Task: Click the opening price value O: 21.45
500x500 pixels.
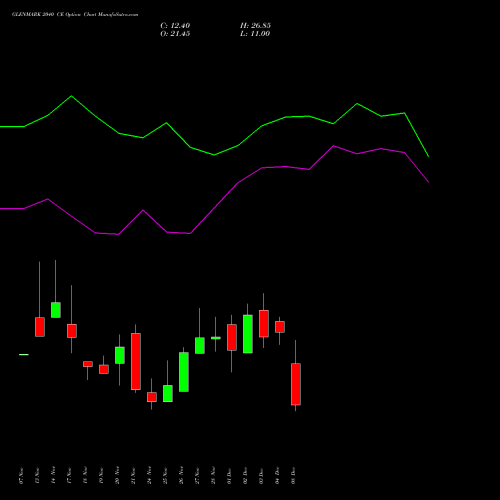Action: pos(175,34)
